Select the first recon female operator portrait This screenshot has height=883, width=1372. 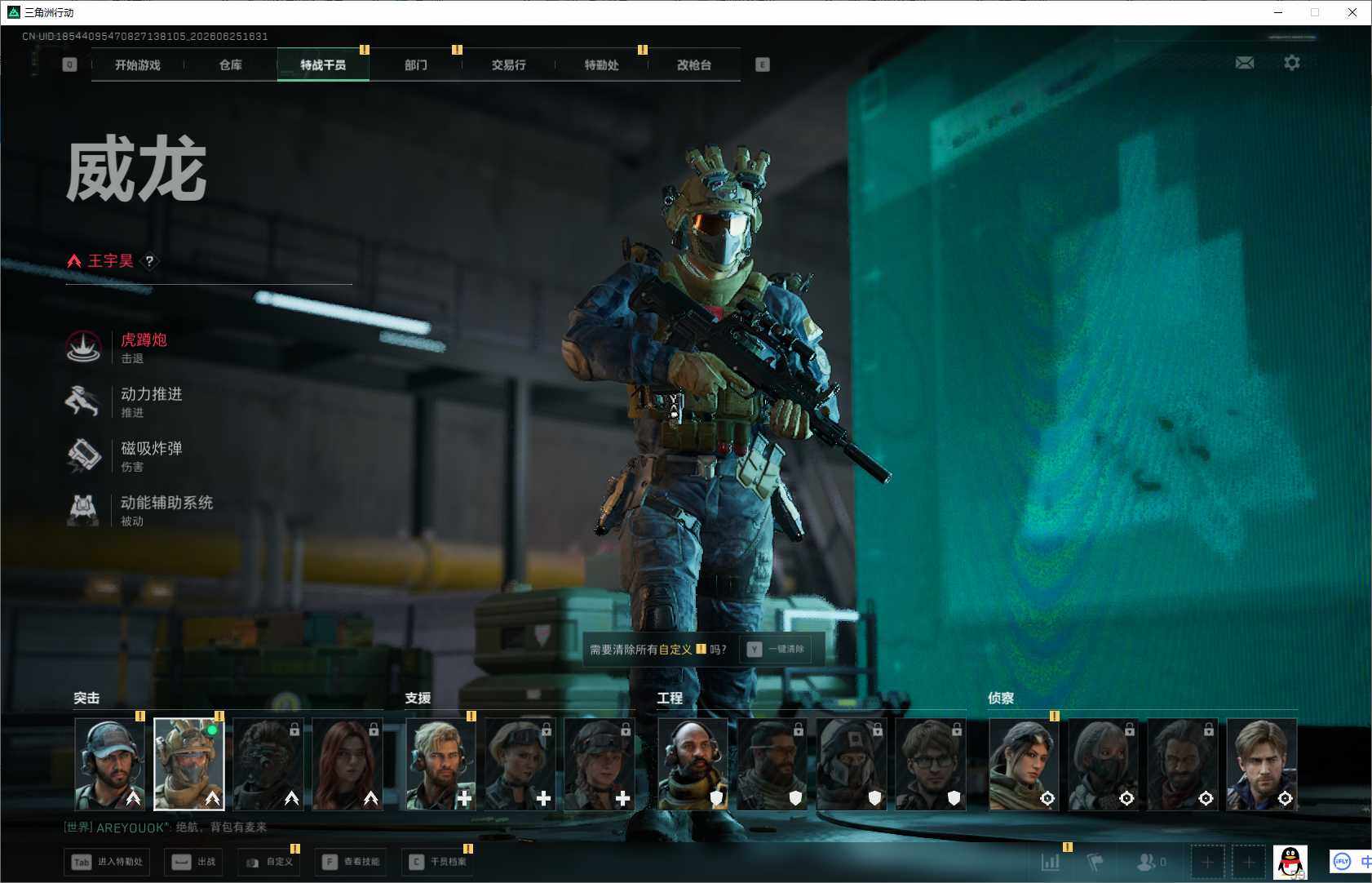pos(1024,764)
